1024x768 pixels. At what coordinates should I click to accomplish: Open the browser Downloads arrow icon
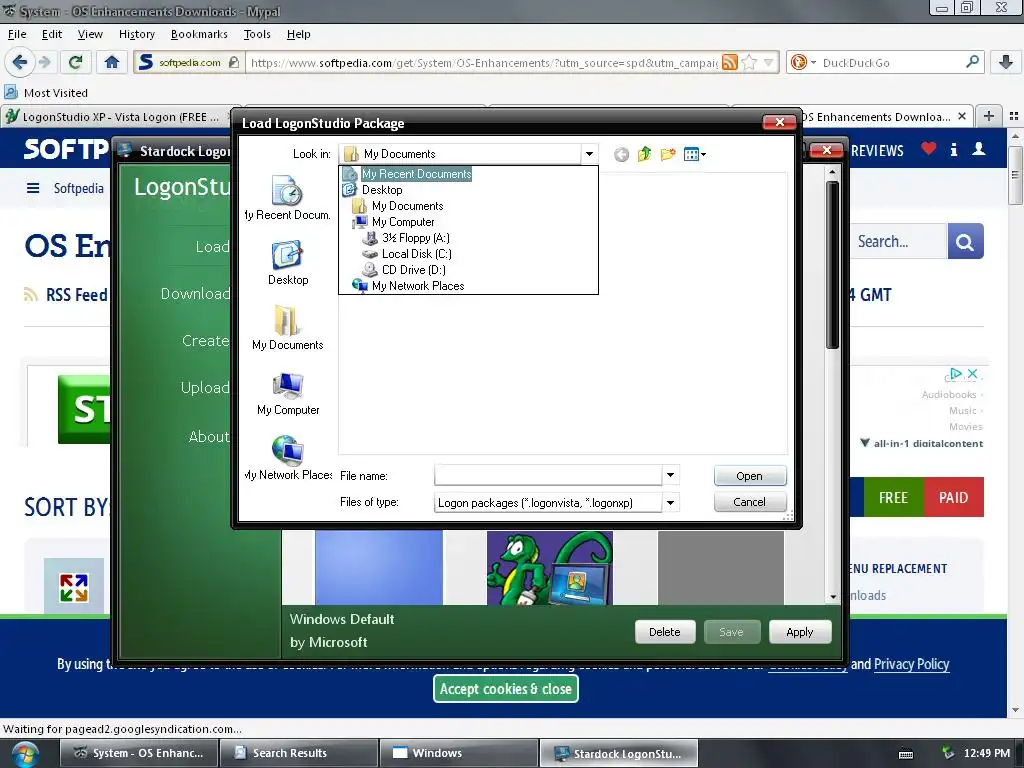(1006, 62)
